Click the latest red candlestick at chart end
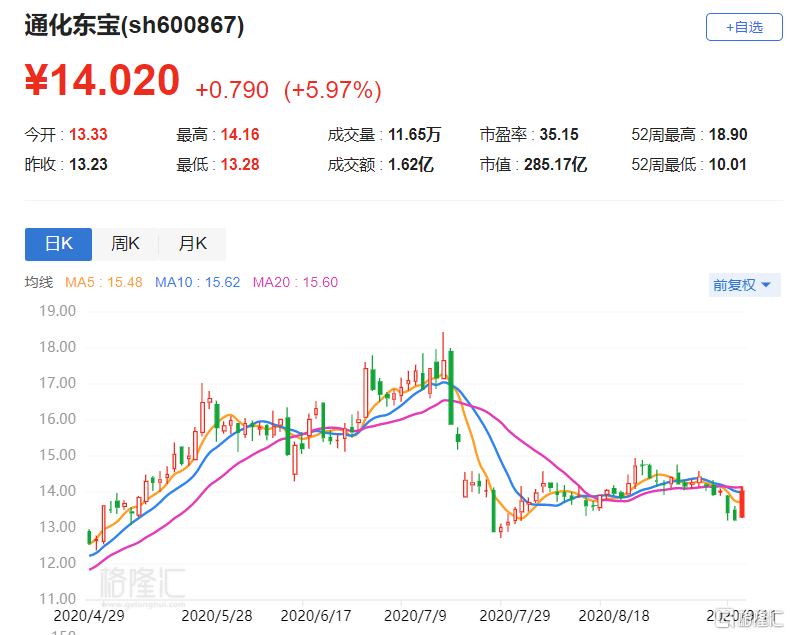The image size is (790, 635). (x=742, y=502)
